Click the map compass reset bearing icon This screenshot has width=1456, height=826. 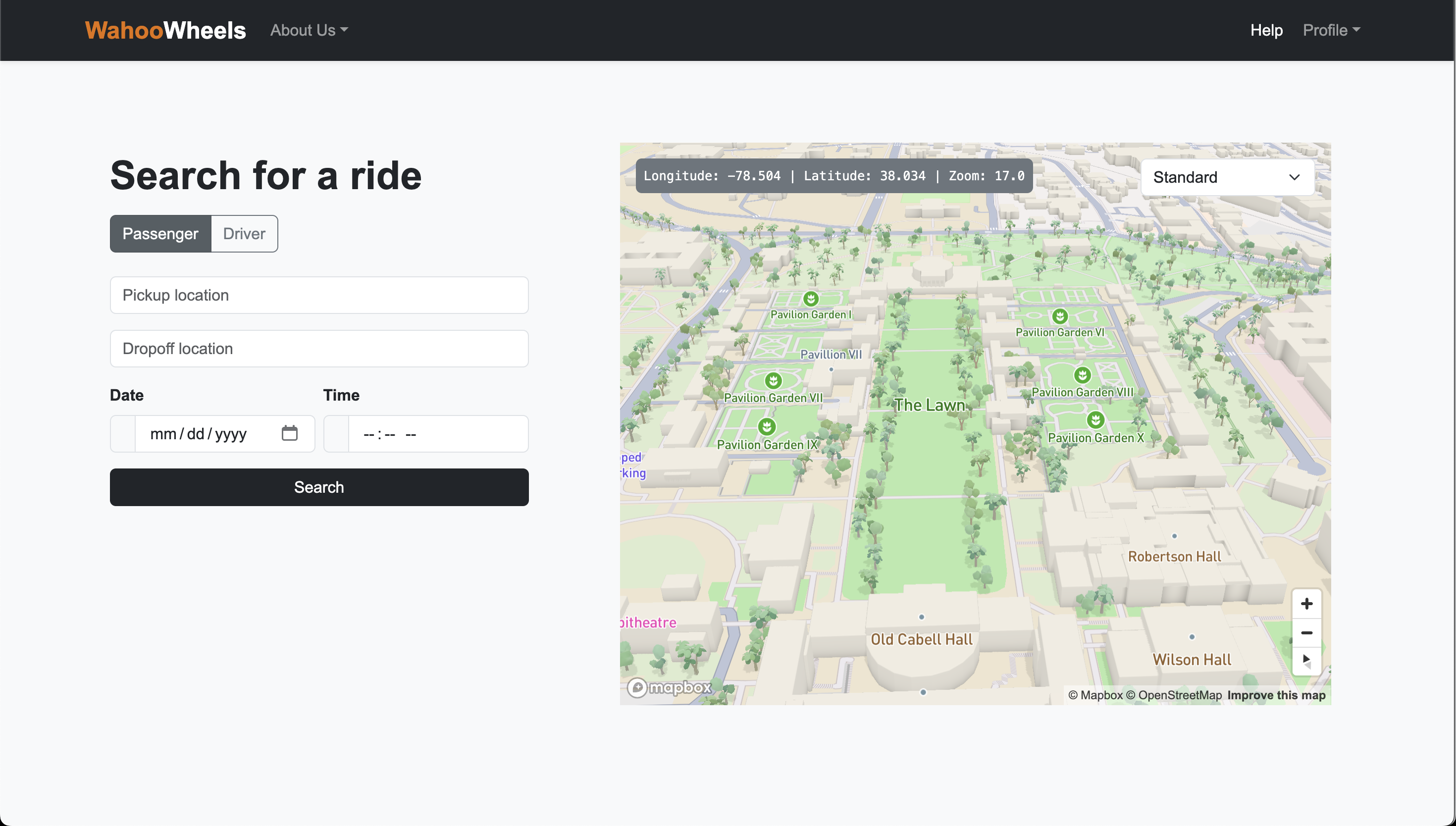click(x=1306, y=661)
